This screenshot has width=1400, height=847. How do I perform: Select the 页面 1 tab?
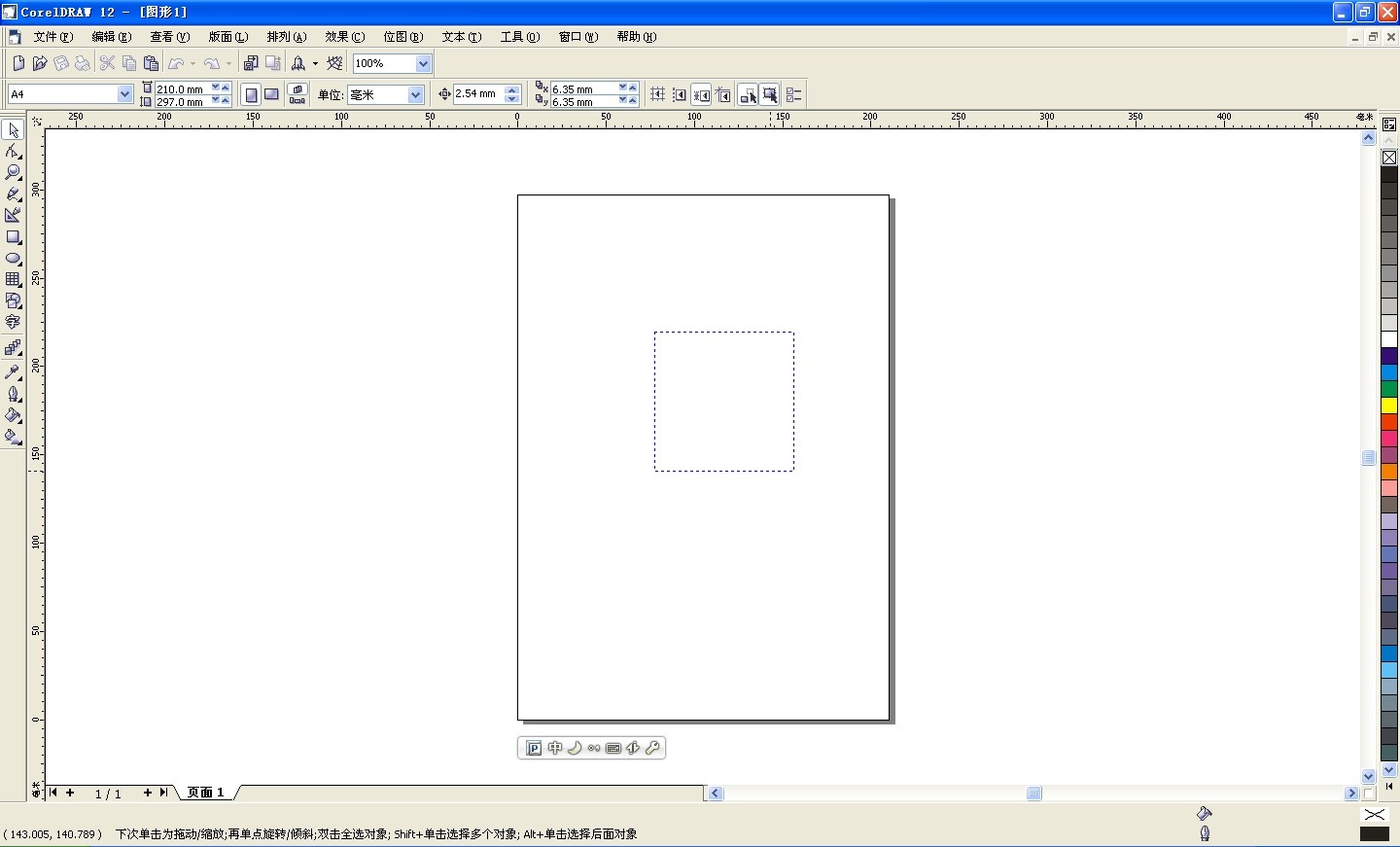coord(203,794)
